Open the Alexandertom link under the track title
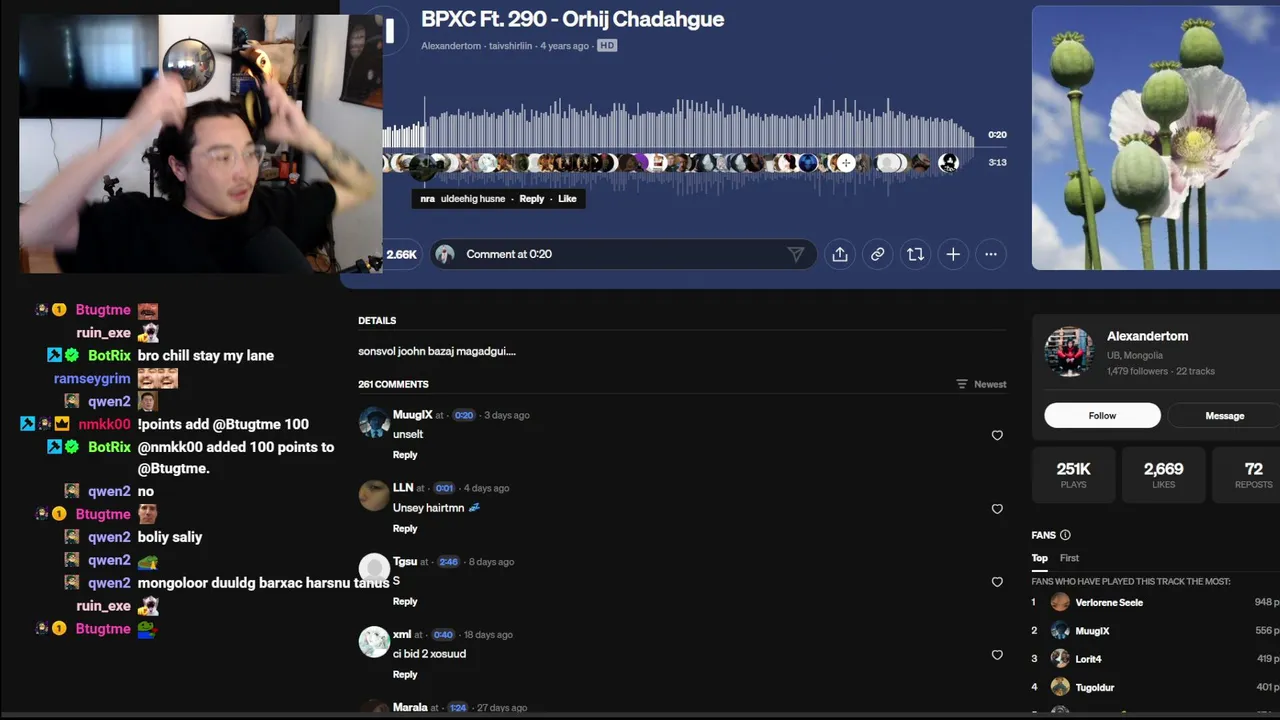1280x720 pixels. point(451,46)
